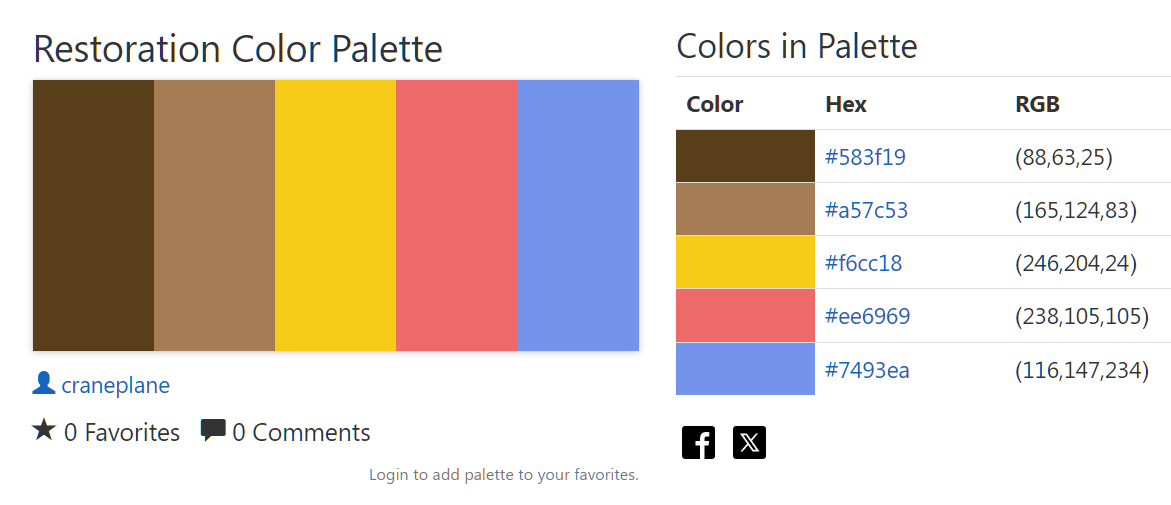Viewport: 1171px width, 505px height.
Task: Click the star Favorites icon
Action: click(44, 431)
